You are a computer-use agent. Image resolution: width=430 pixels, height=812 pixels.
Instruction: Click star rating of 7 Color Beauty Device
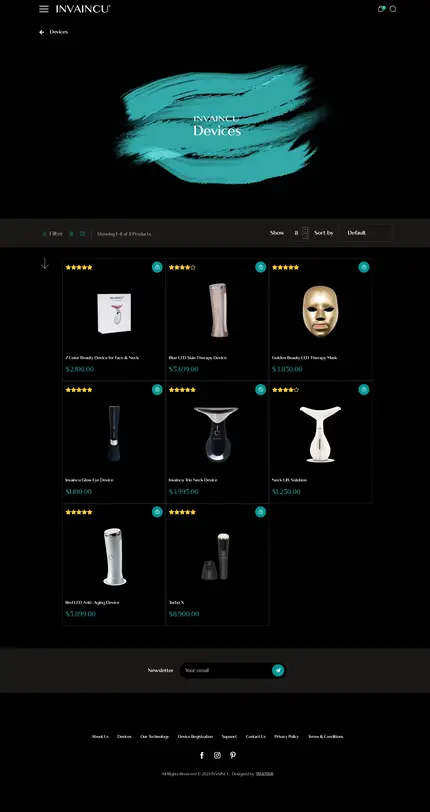(x=79, y=267)
